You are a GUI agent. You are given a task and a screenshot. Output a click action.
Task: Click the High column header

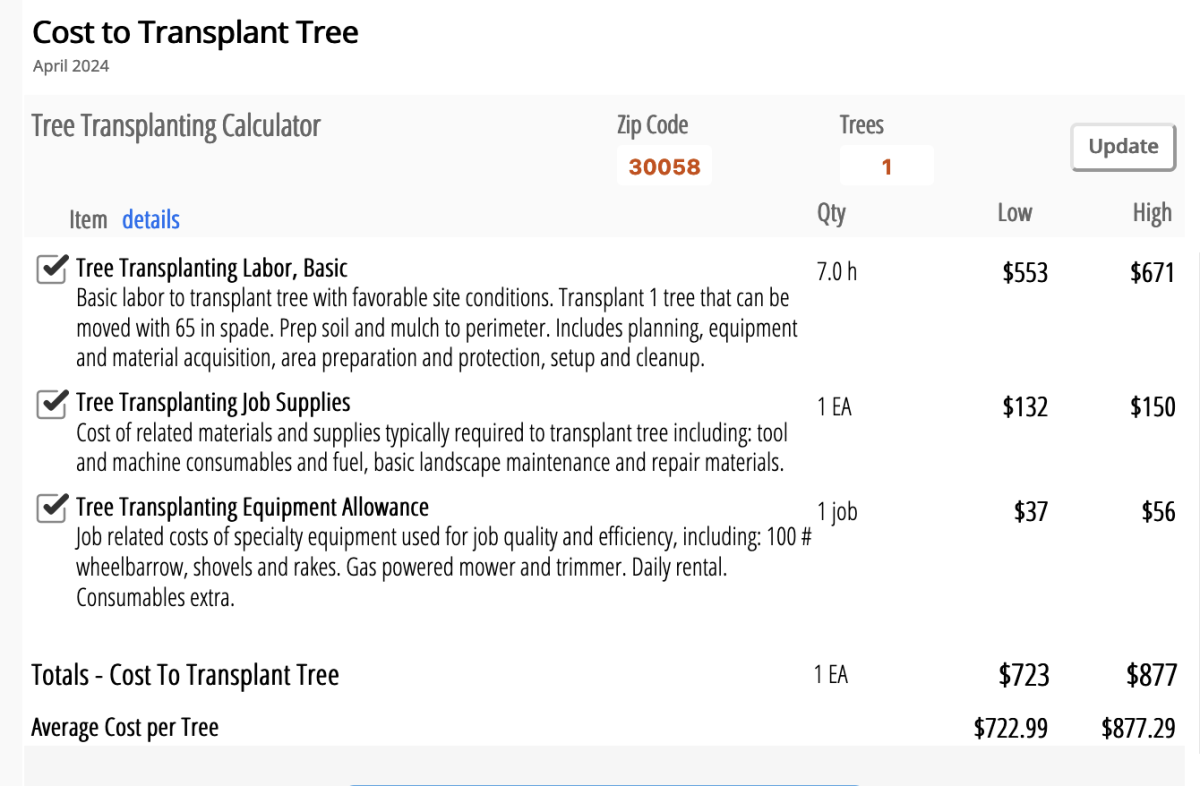[x=1152, y=213]
